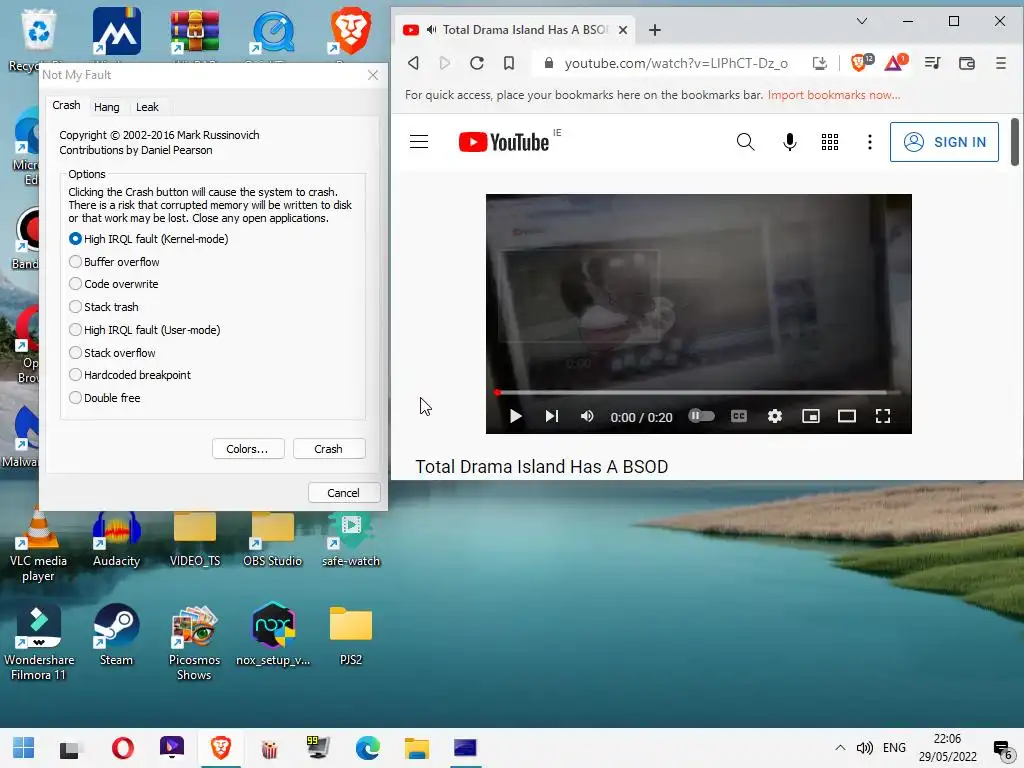Image resolution: width=1024 pixels, height=768 pixels.
Task: Open ENG language switcher
Action: tap(894, 748)
